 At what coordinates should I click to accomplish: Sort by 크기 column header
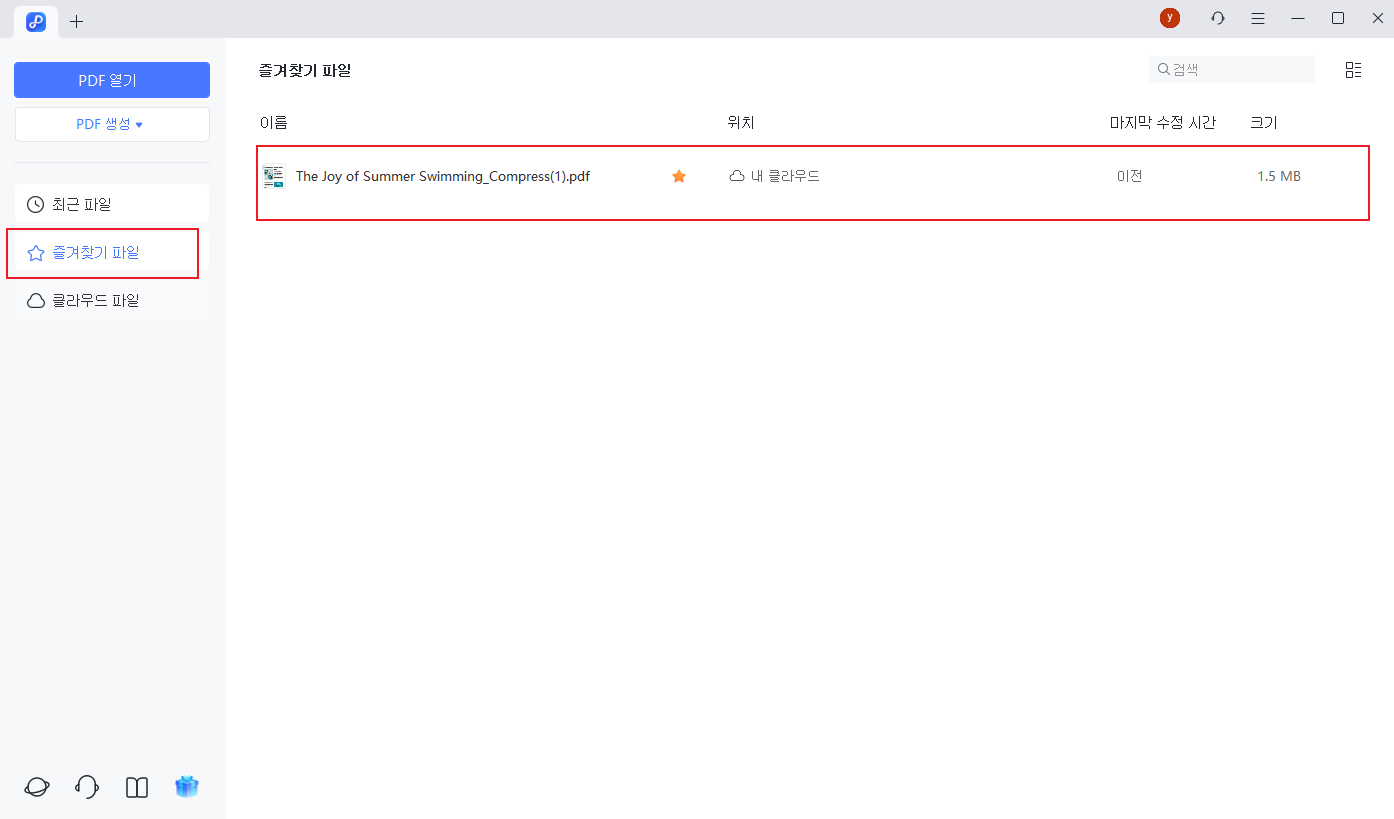[x=1263, y=122]
